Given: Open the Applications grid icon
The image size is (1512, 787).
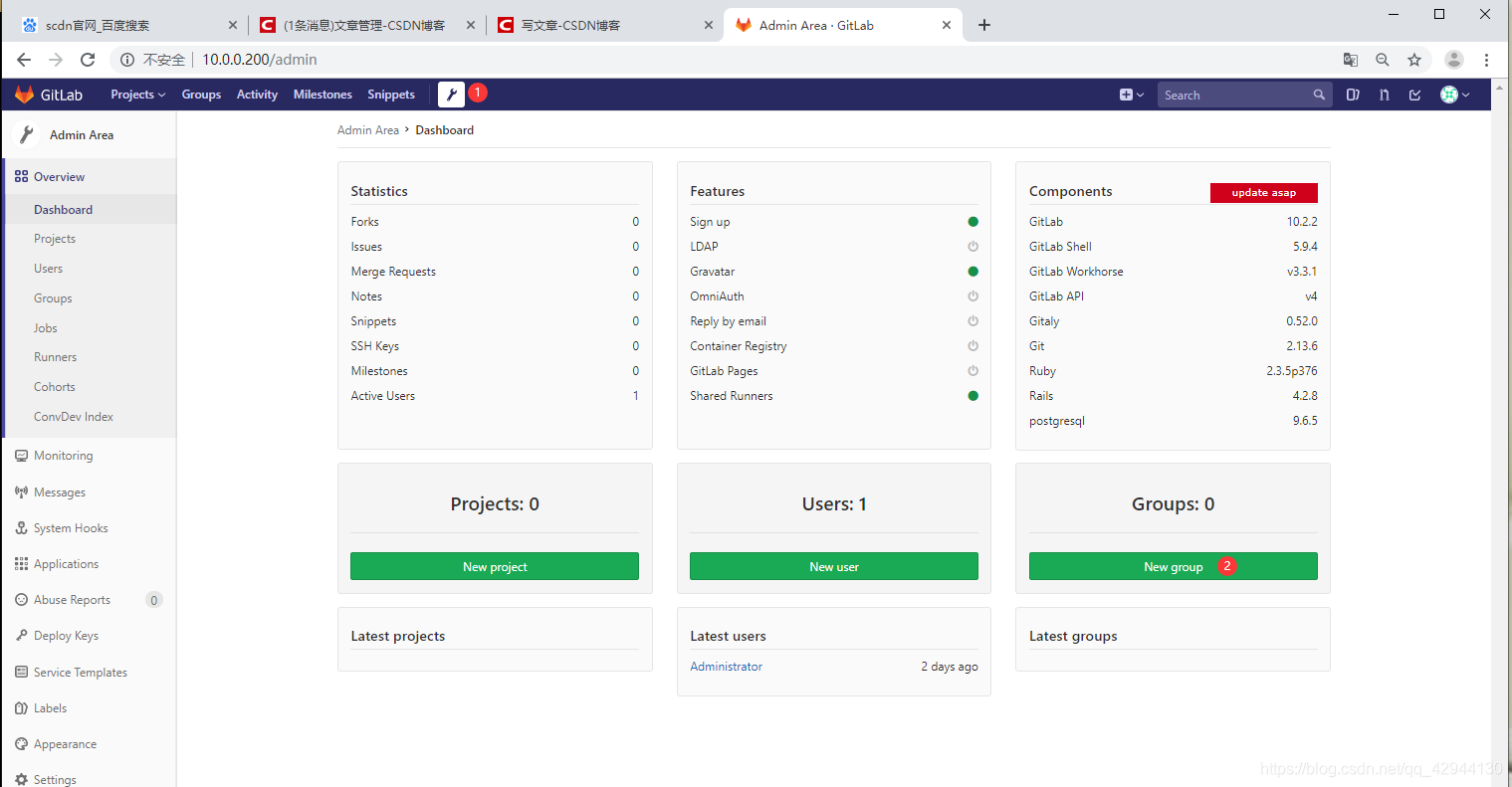Looking at the screenshot, I should (x=21, y=564).
